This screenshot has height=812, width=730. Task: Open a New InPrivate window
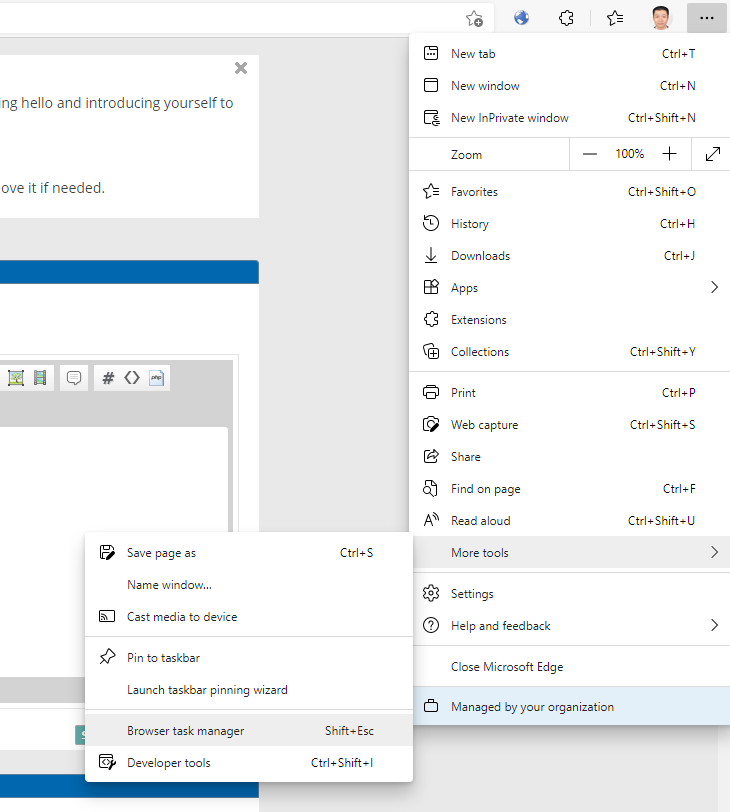(x=570, y=118)
